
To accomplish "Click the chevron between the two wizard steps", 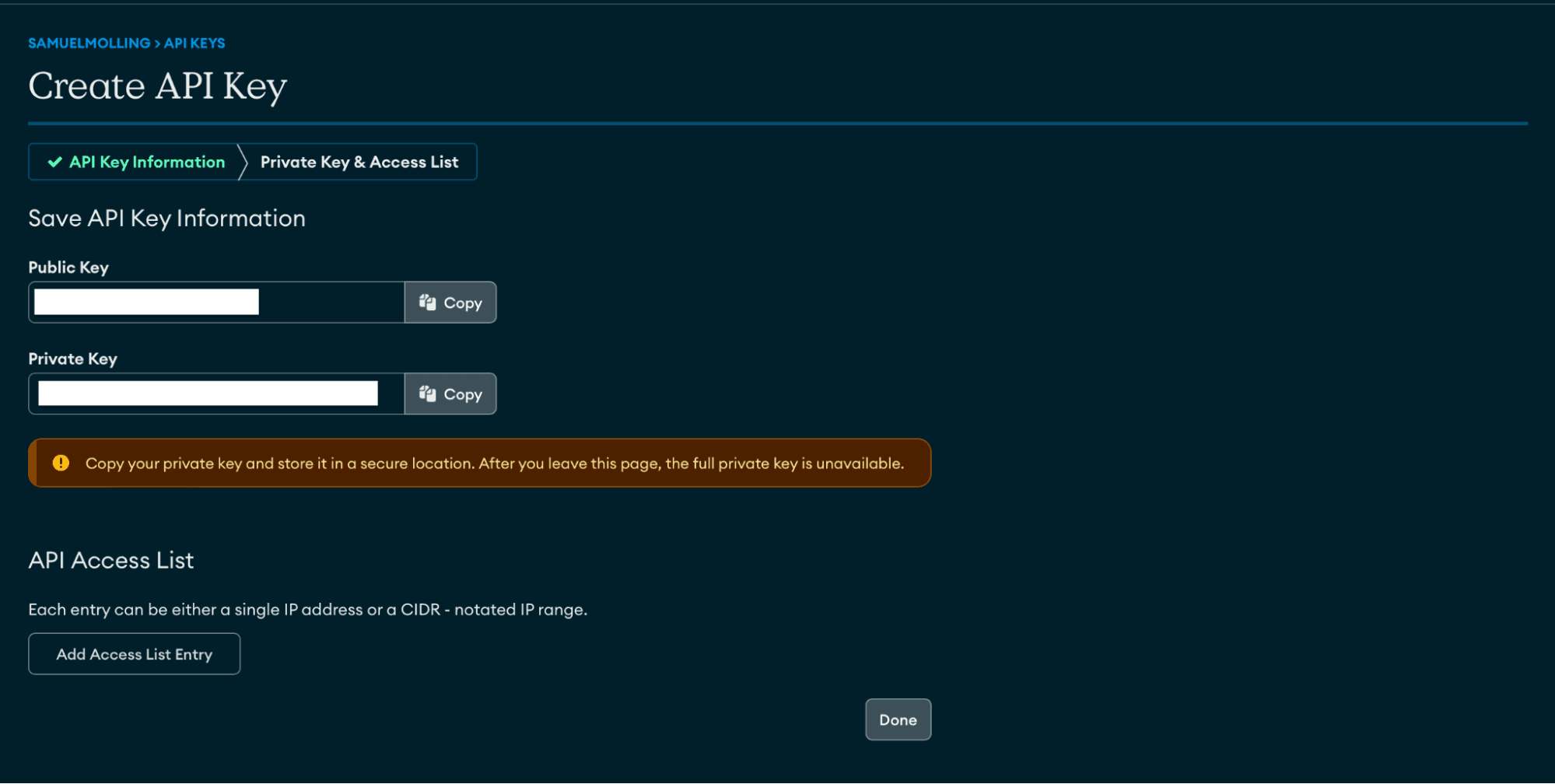I will point(243,162).
